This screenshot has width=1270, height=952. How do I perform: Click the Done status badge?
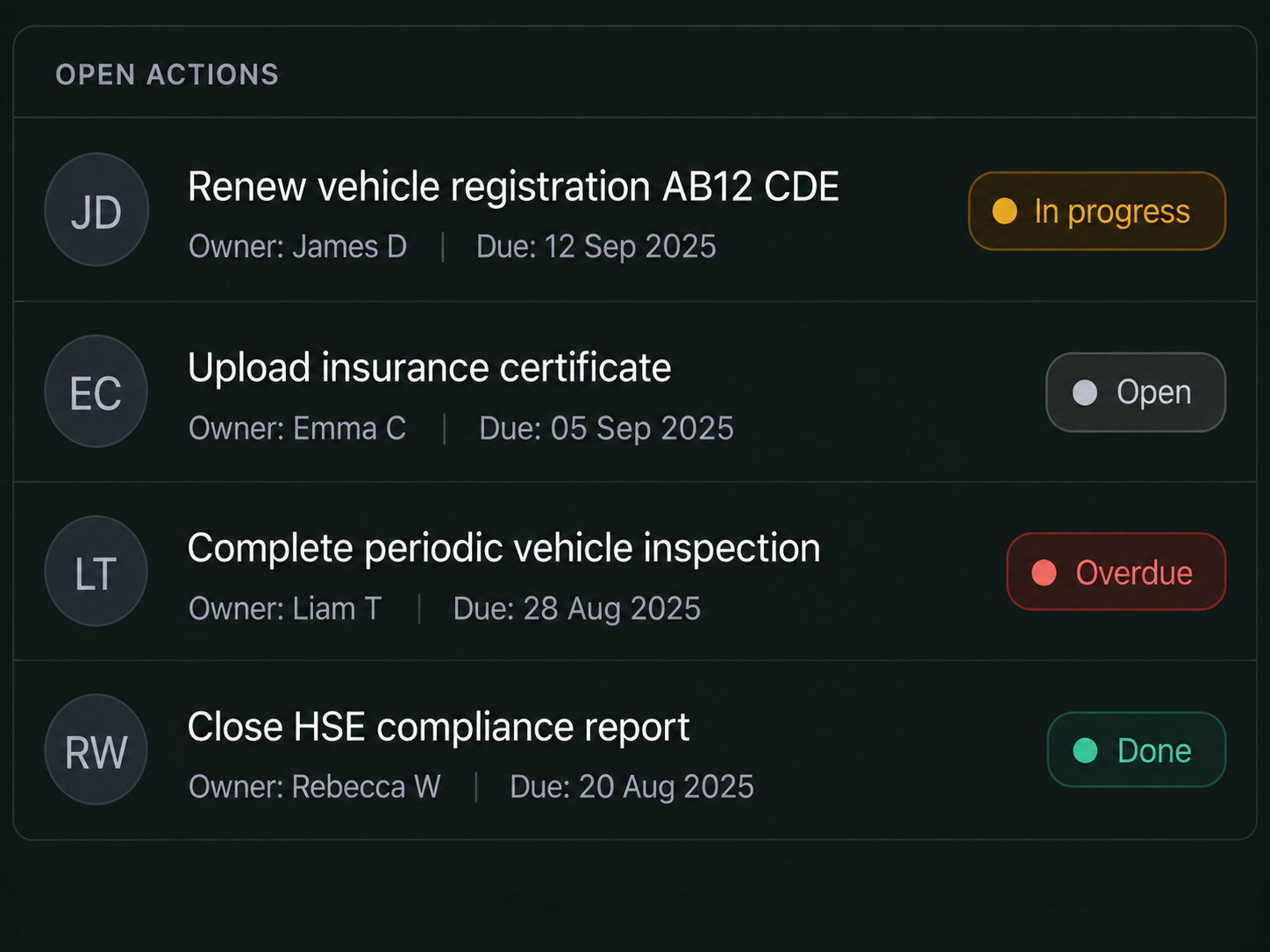tap(1136, 750)
